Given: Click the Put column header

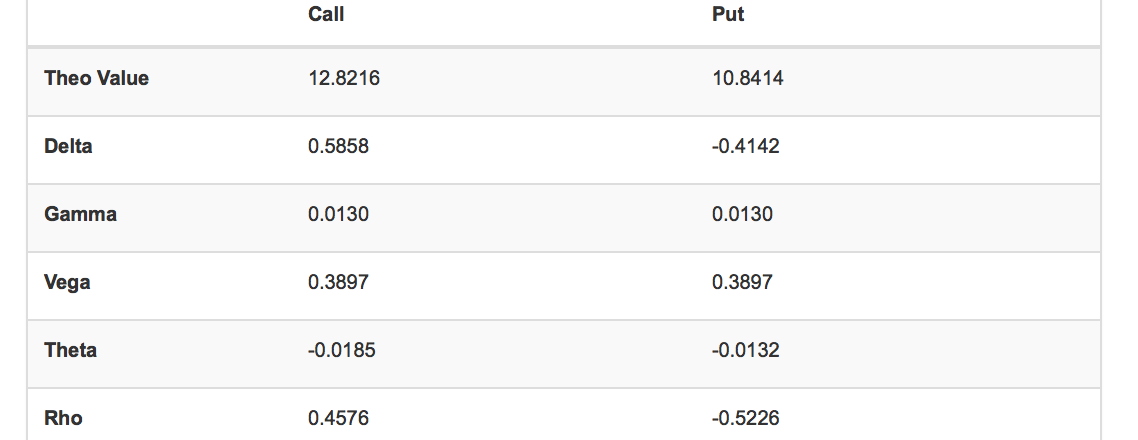Looking at the screenshot, I should pos(728,15).
